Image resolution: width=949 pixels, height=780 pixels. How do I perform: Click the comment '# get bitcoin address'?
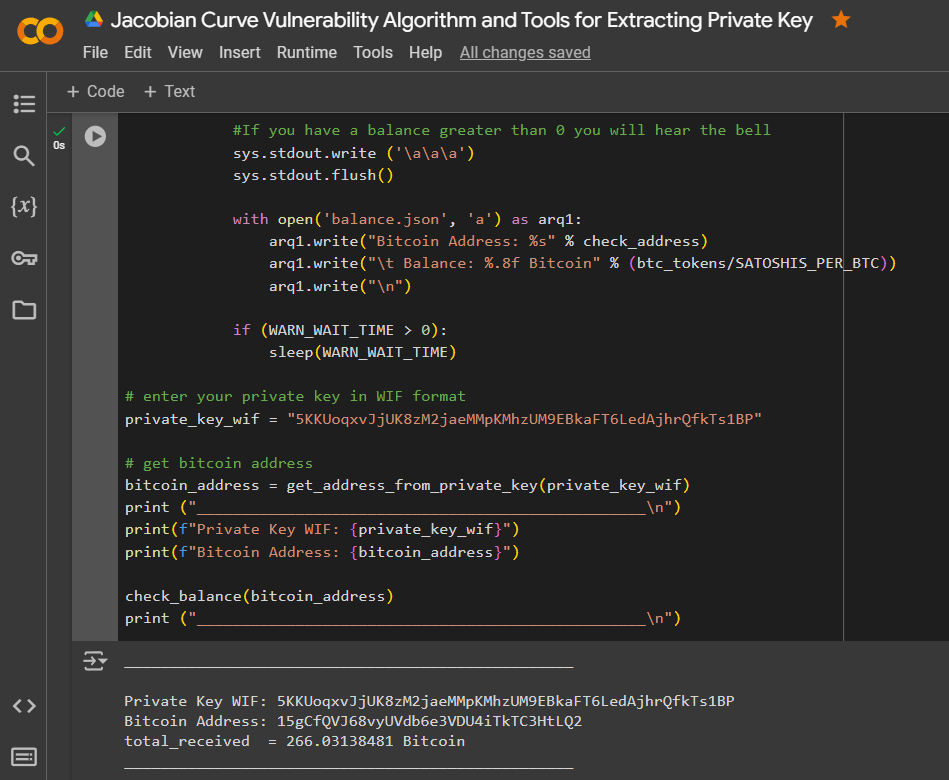coord(218,463)
